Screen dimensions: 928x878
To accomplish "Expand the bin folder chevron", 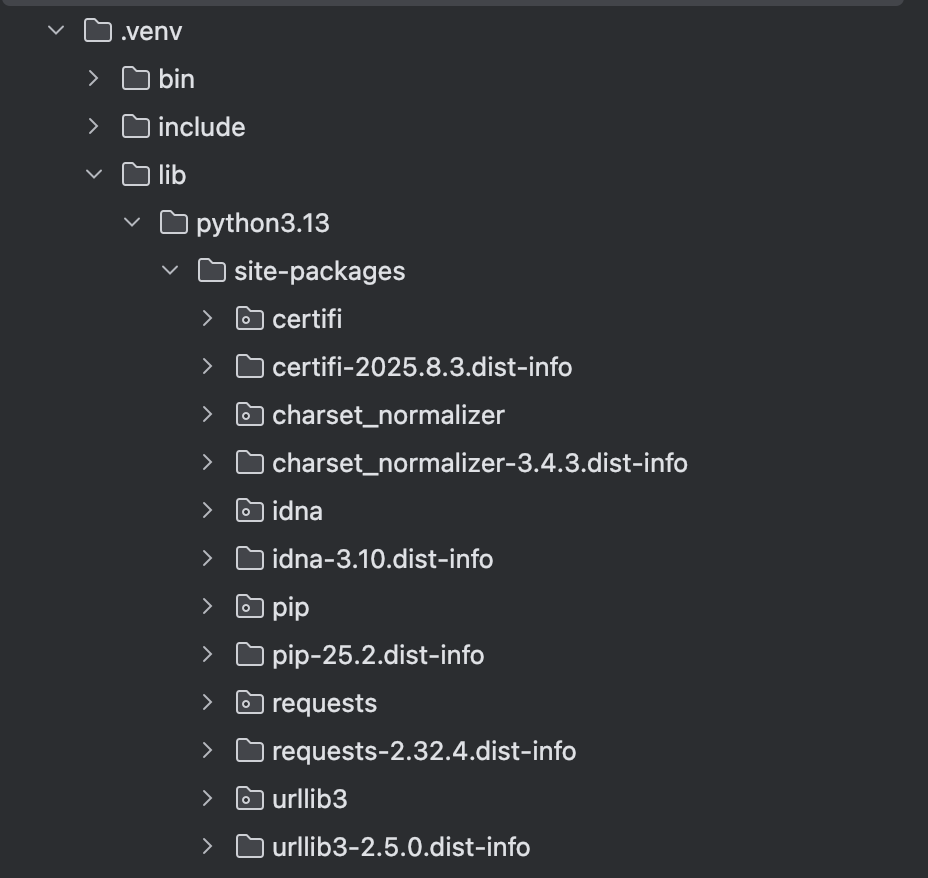I will pyautogui.click(x=94, y=79).
